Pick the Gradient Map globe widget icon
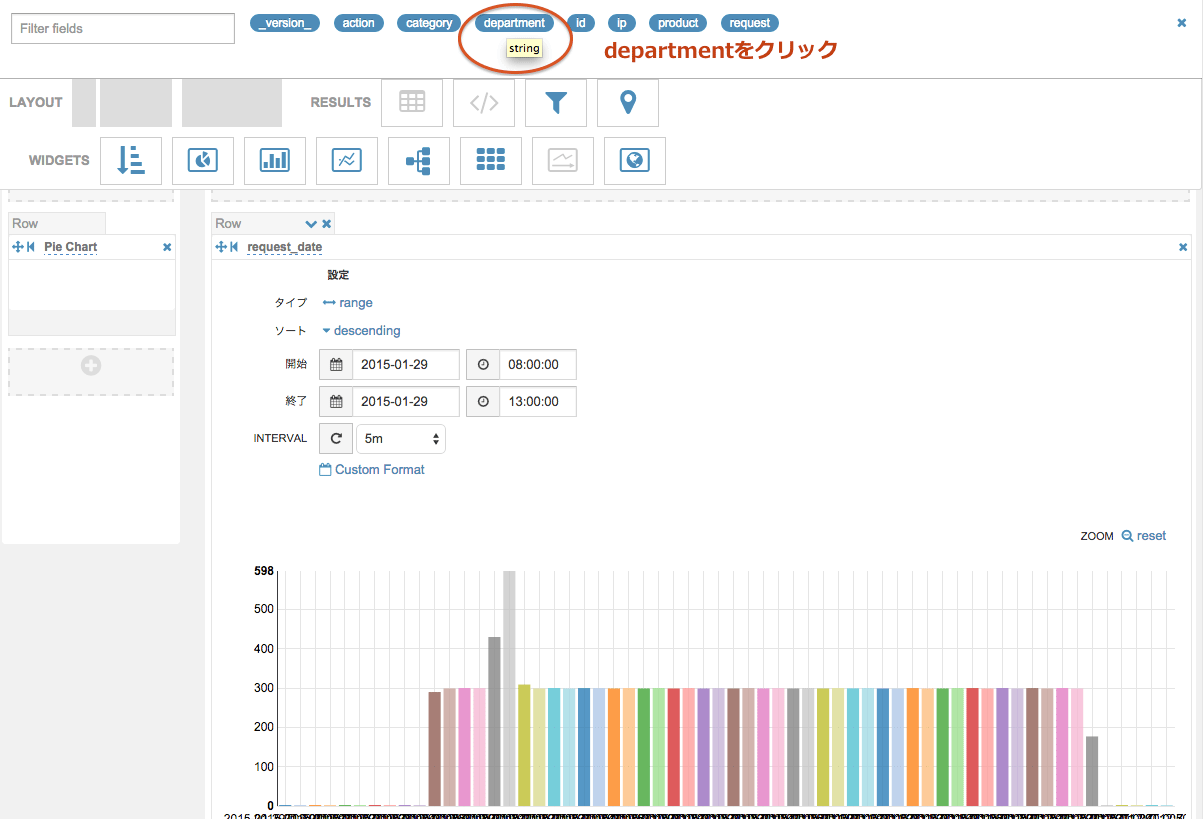Image resolution: width=1203 pixels, height=819 pixels. (x=635, y=160)
